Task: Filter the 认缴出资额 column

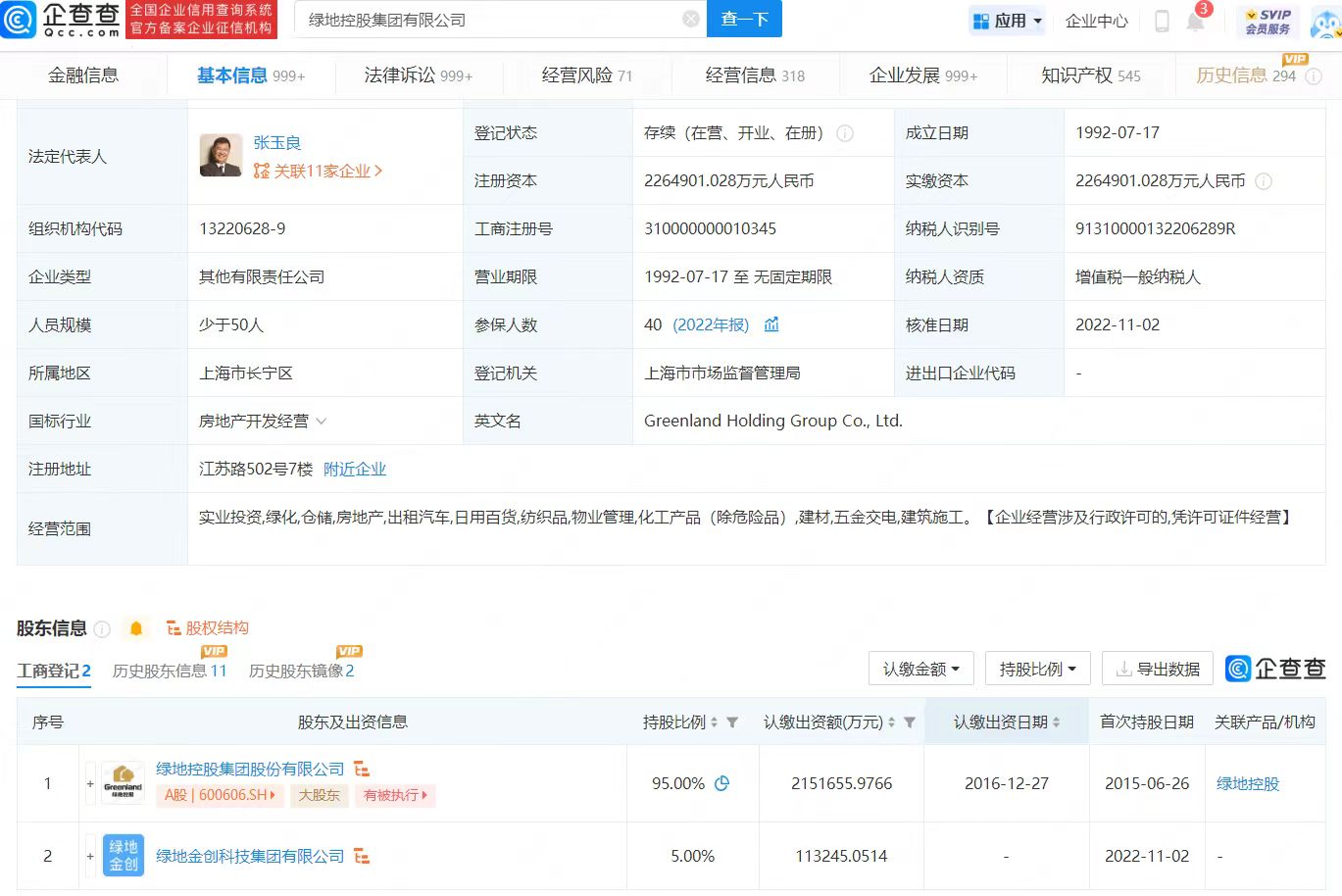Action: click(x=910, y=722)
